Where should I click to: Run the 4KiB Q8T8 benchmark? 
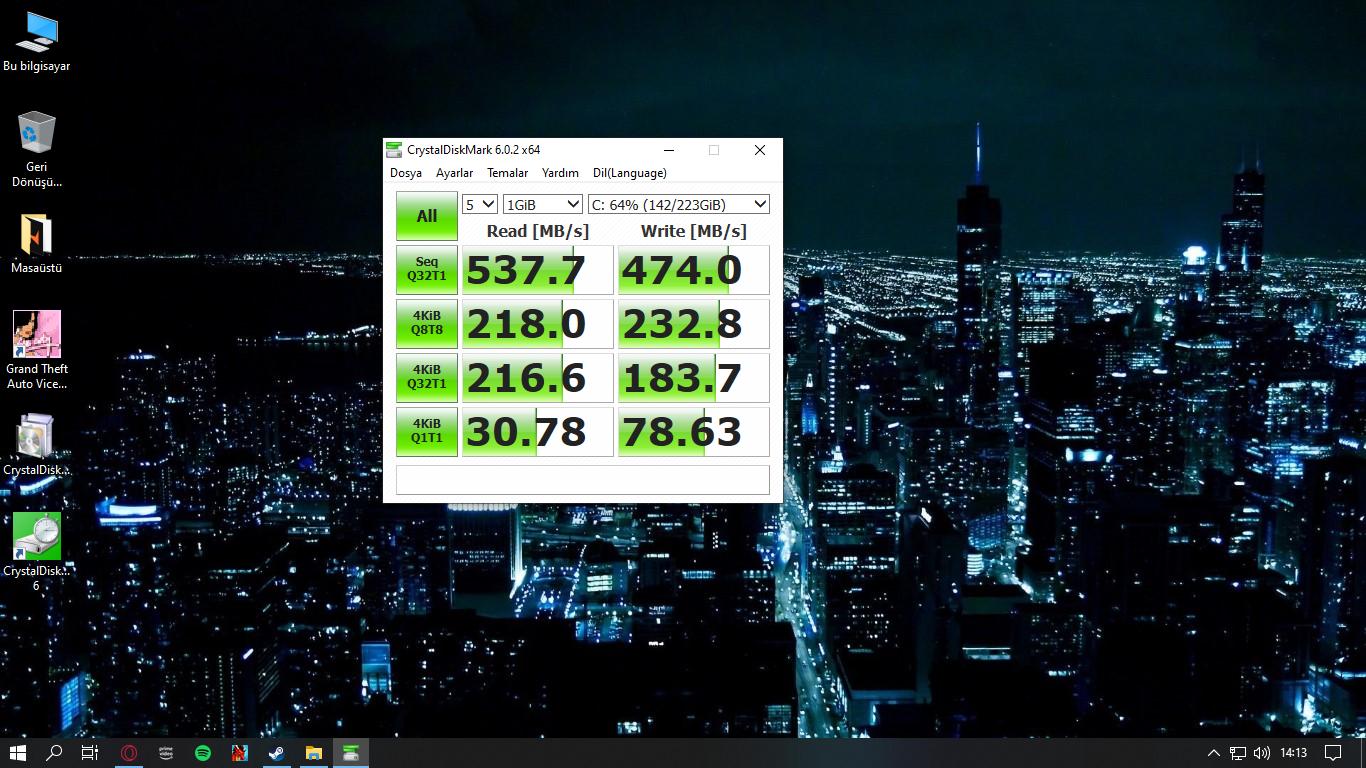click(427, 324)
